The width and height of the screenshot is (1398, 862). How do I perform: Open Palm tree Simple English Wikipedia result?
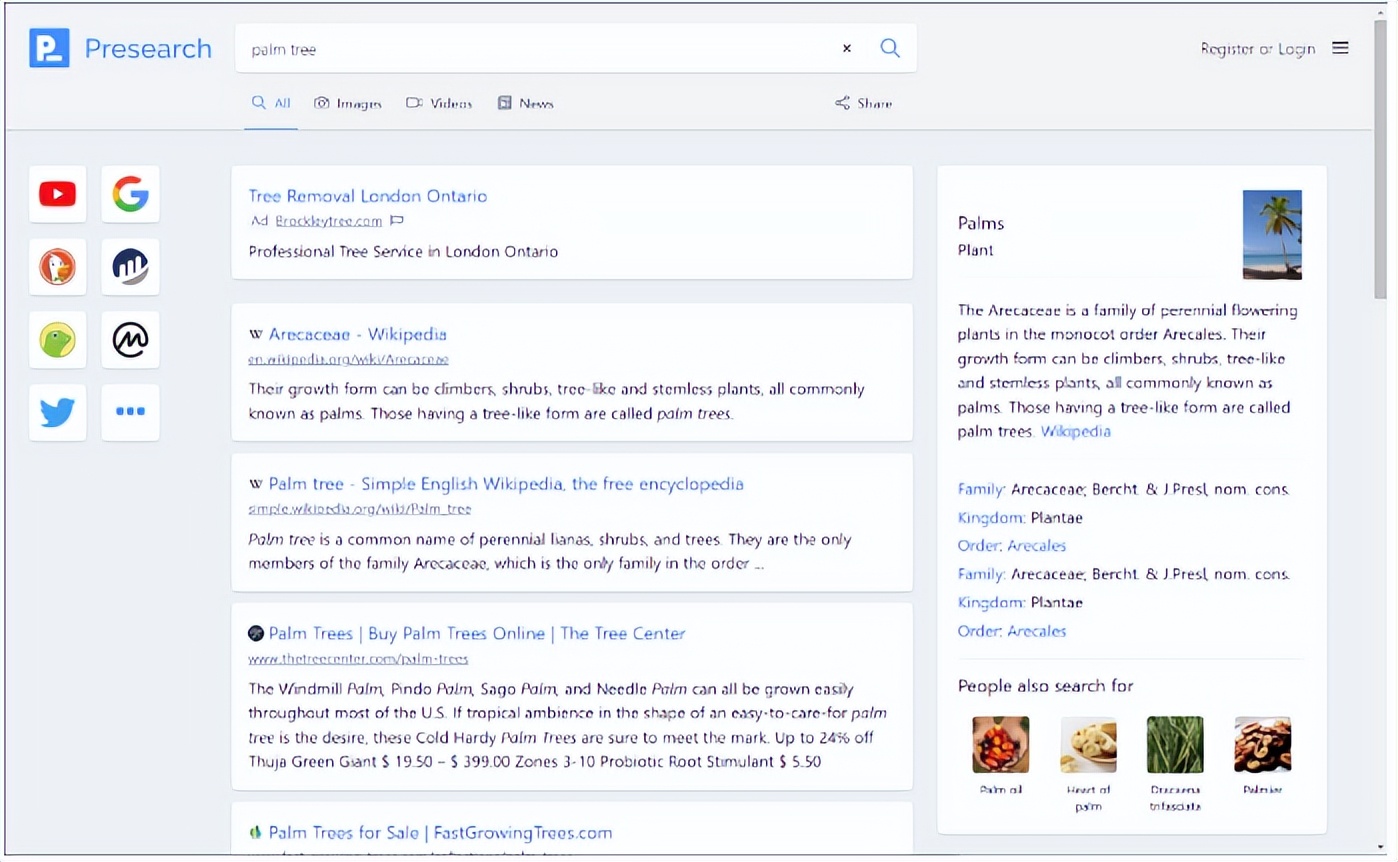[x=506, y=484]
